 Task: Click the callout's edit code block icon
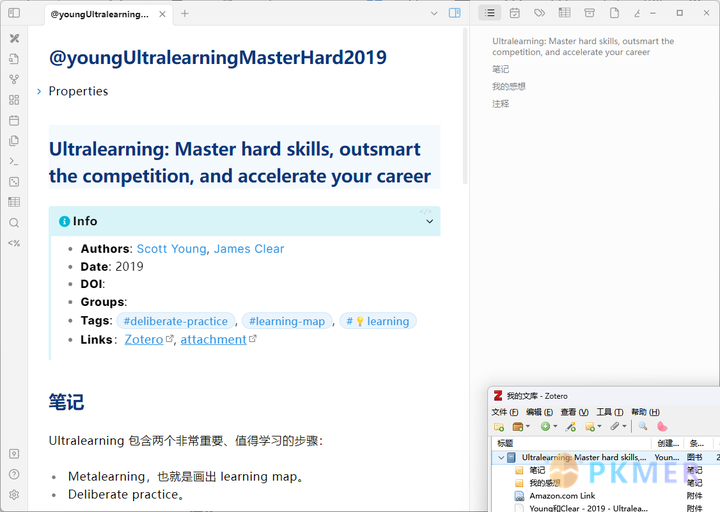tap(426, 211)
